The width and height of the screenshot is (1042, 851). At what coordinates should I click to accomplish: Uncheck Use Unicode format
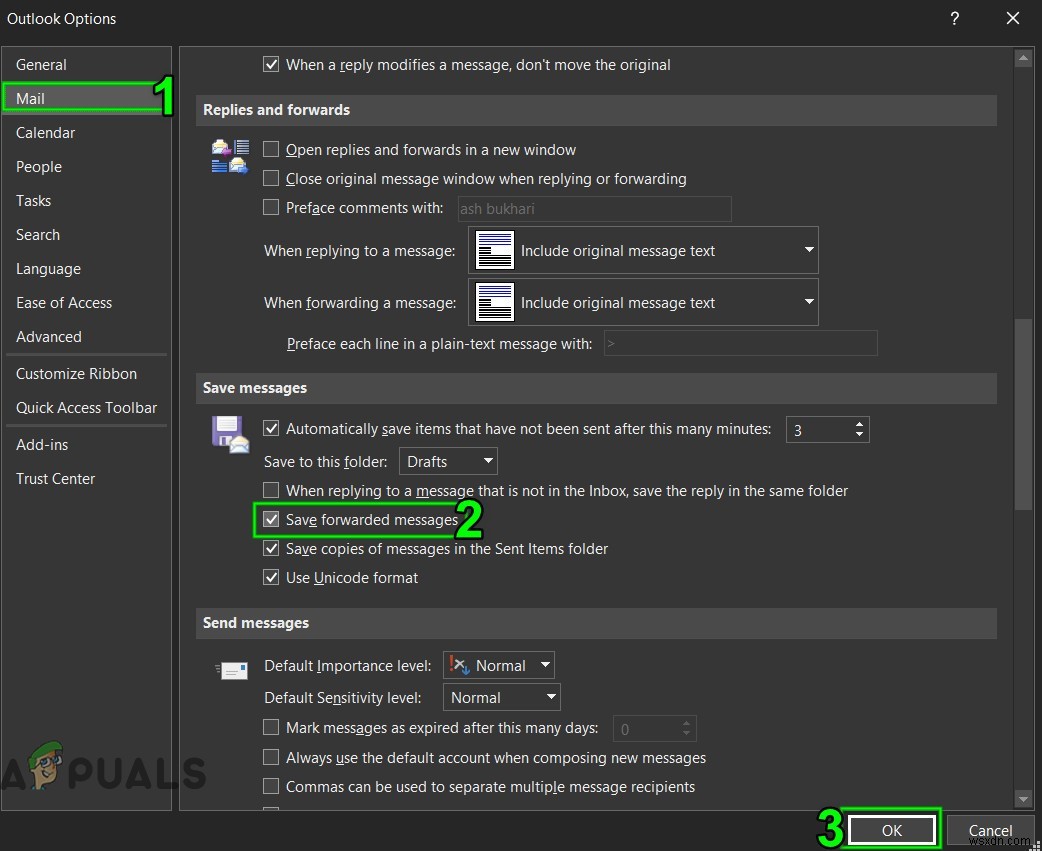tap(271, 577)
